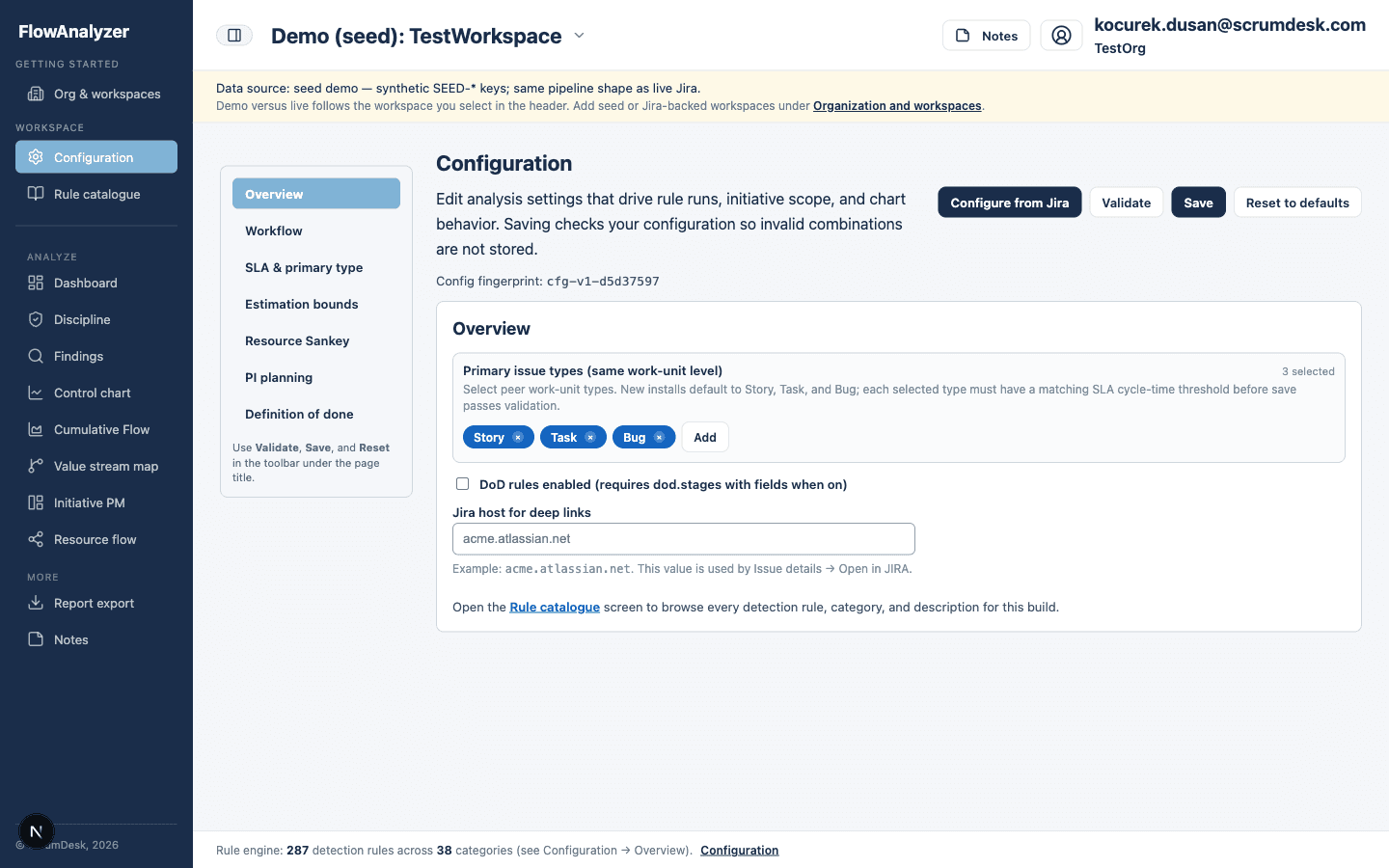Click the config fingerprint cfg-v1-d5d37597
Screen dimensions: 1389x868
[x=603, y=282]
